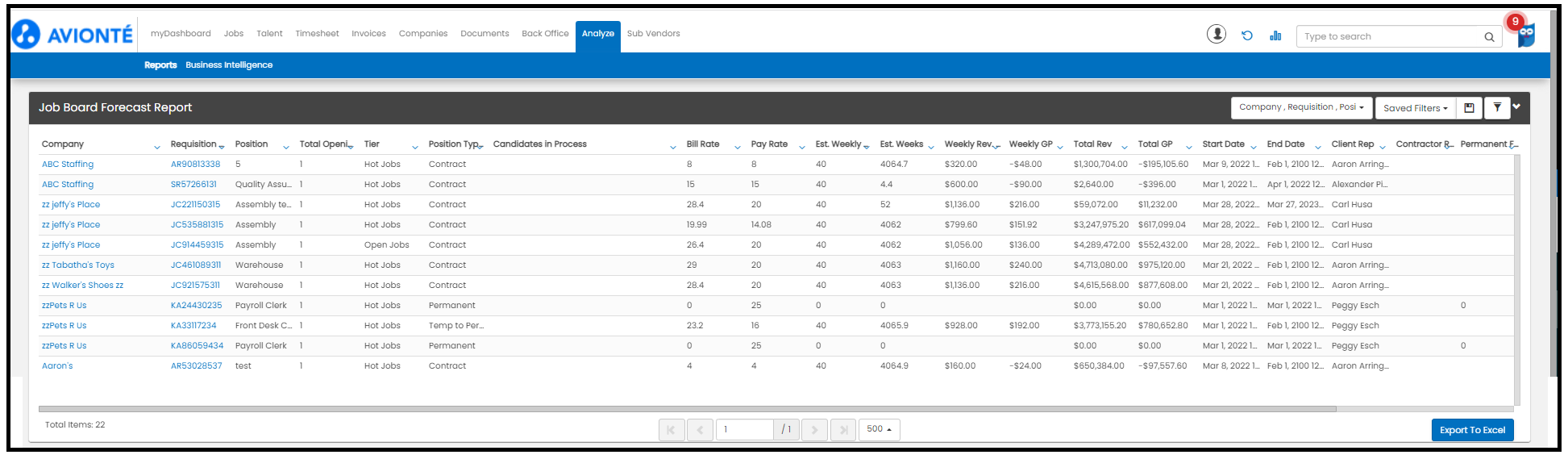Click the Export To Excel button
This screenshot has width=1568, height=459.
[x=1473, y=430]
